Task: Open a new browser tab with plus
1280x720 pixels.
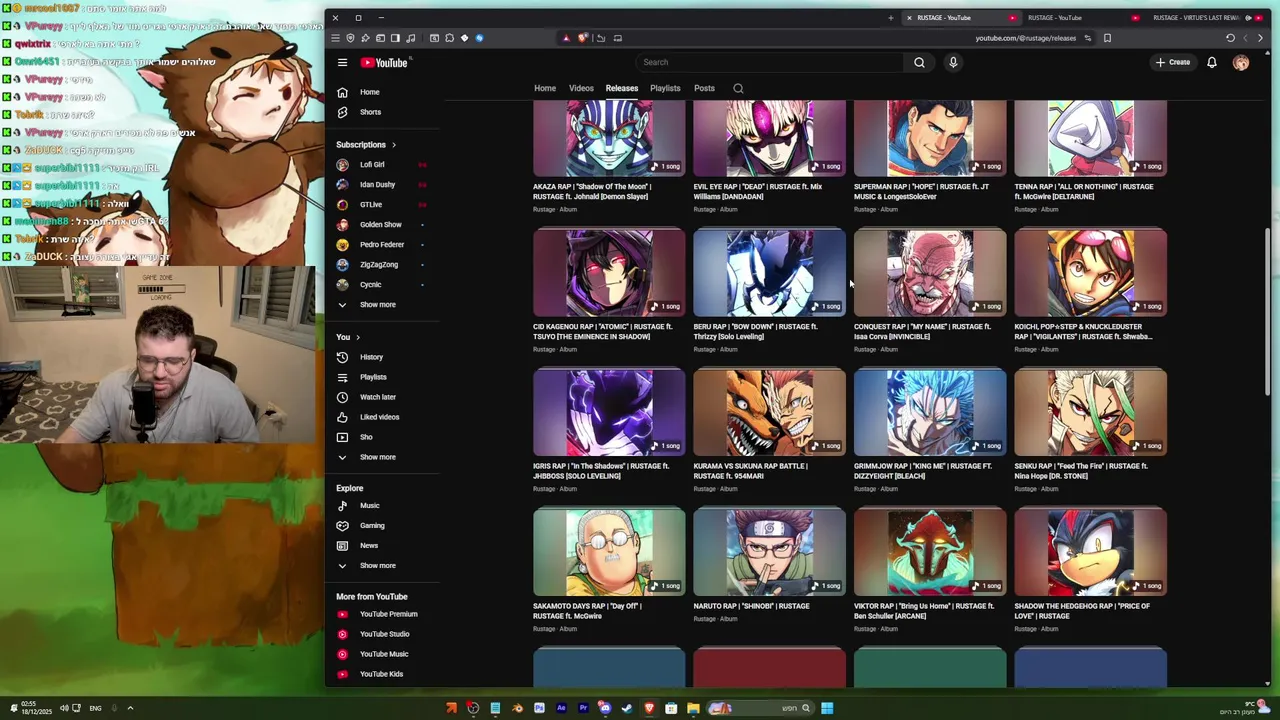Action: point(890,17)
